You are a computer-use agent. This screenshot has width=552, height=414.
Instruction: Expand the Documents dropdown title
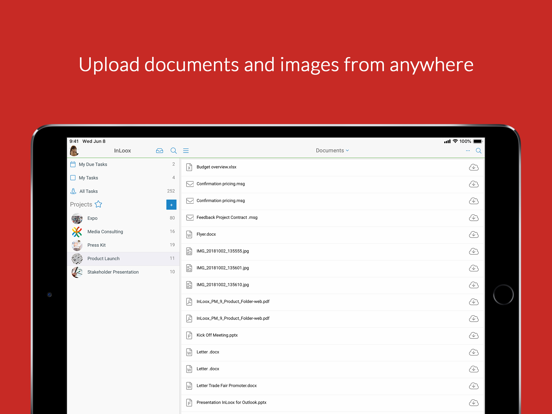pyautogui.click(x=332, y=150)
